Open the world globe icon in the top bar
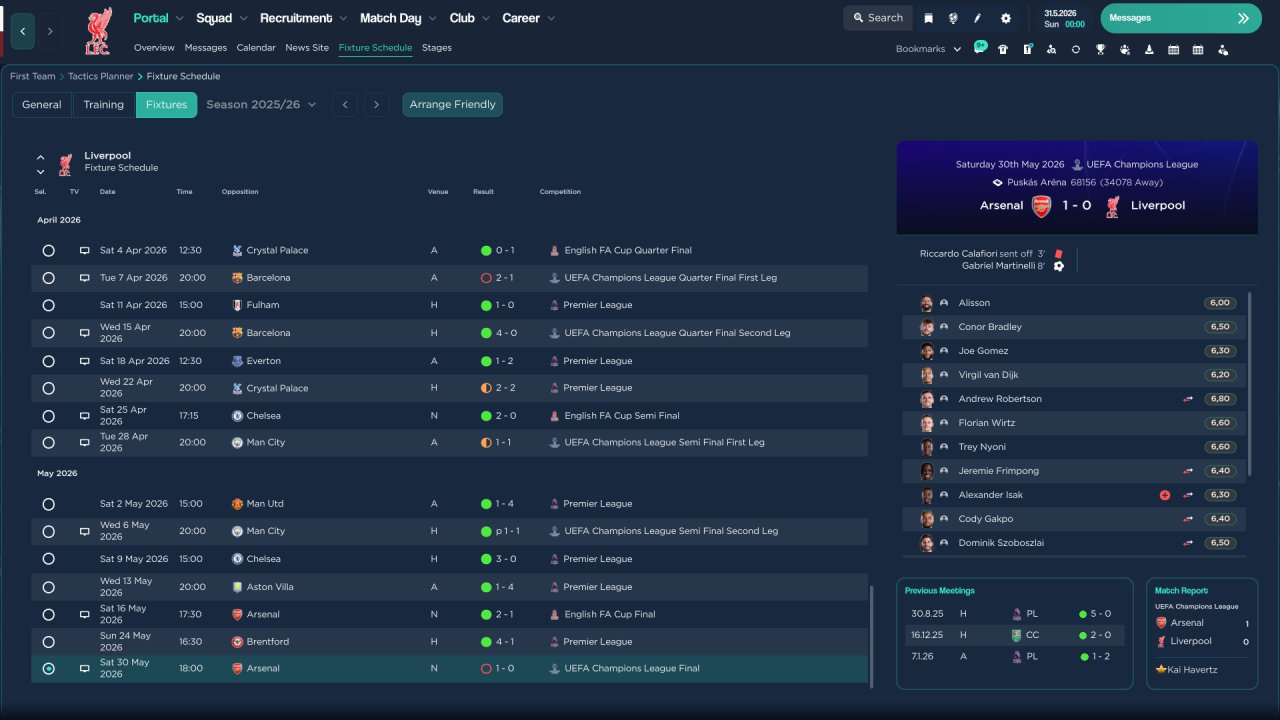 (x=953, y=18)
